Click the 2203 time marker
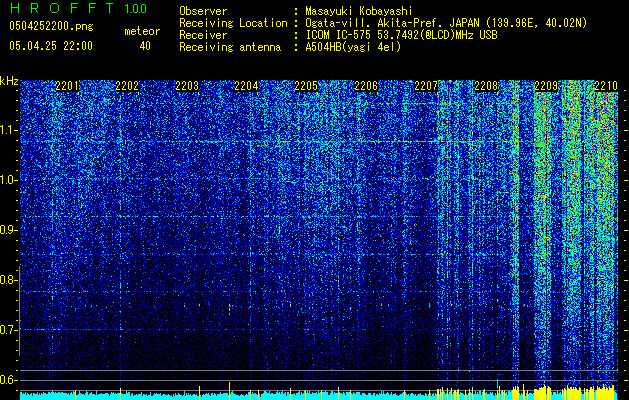 187,86
